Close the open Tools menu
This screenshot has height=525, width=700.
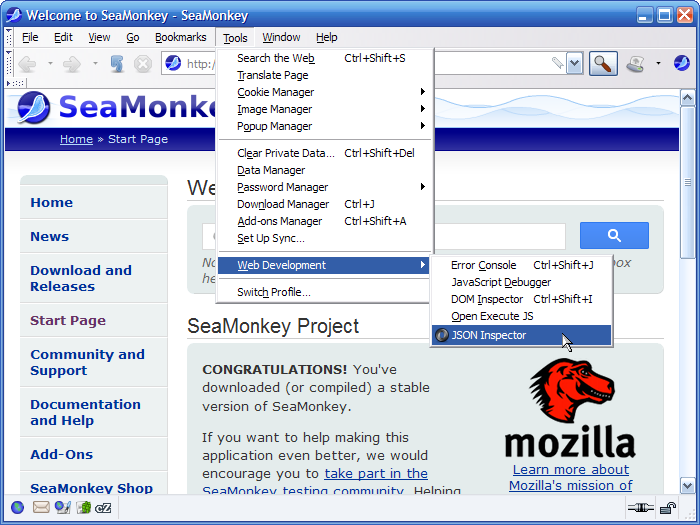pyautogui.click(x=235, y=38)
